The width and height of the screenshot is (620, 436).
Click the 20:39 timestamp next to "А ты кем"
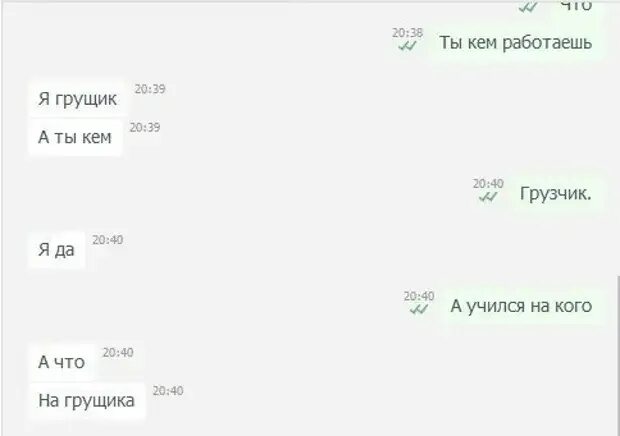[145, 127]
